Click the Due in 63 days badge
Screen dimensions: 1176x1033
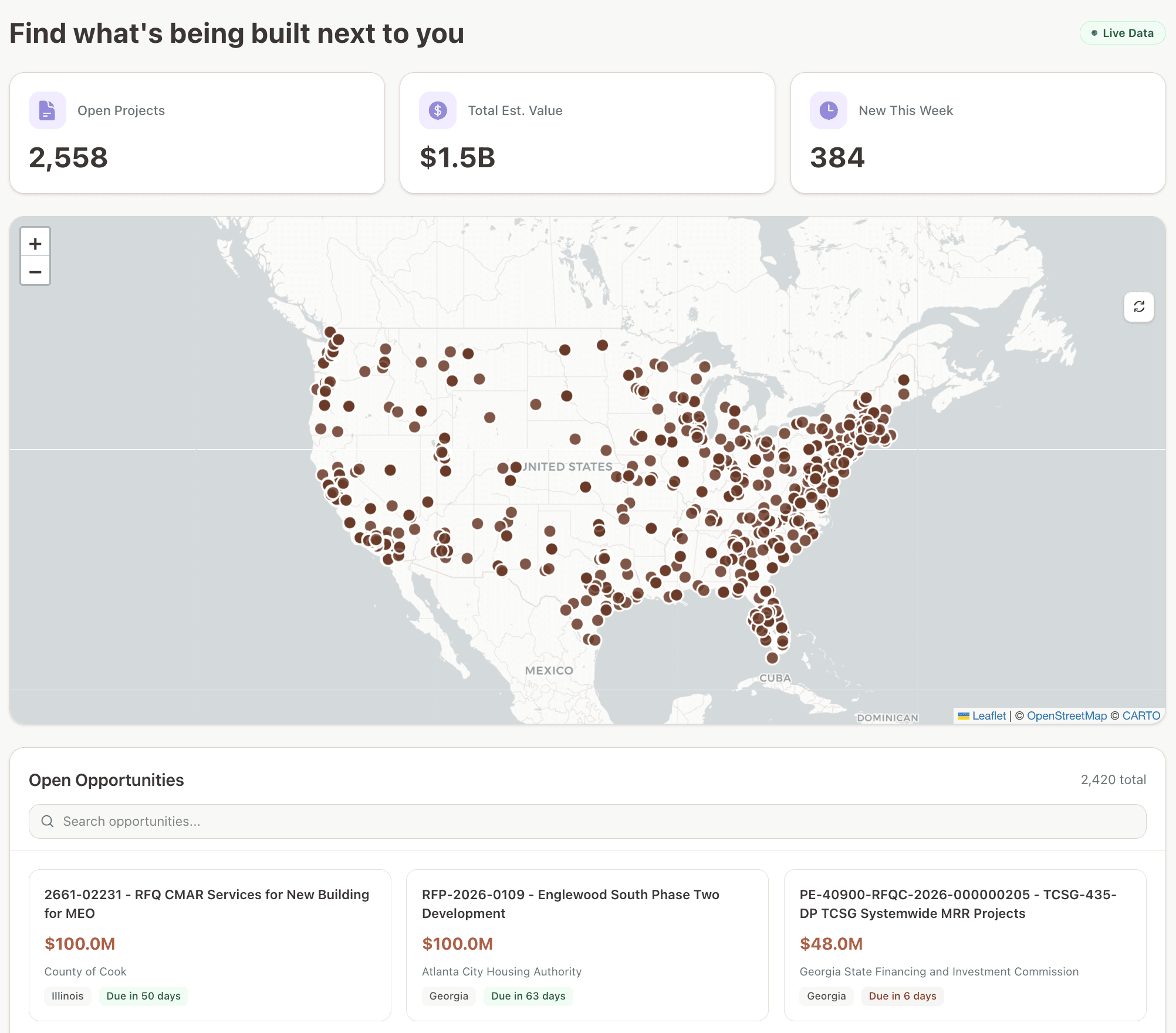coord(528,996)
